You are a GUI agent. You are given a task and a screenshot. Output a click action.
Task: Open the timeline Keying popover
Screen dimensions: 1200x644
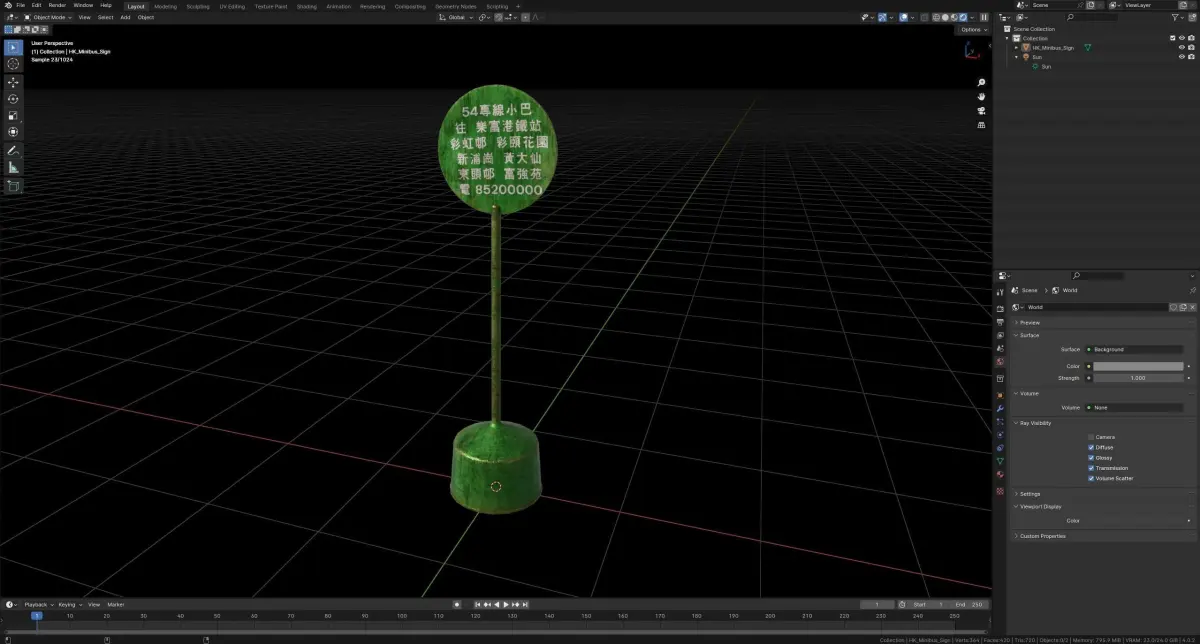point(69,604)
